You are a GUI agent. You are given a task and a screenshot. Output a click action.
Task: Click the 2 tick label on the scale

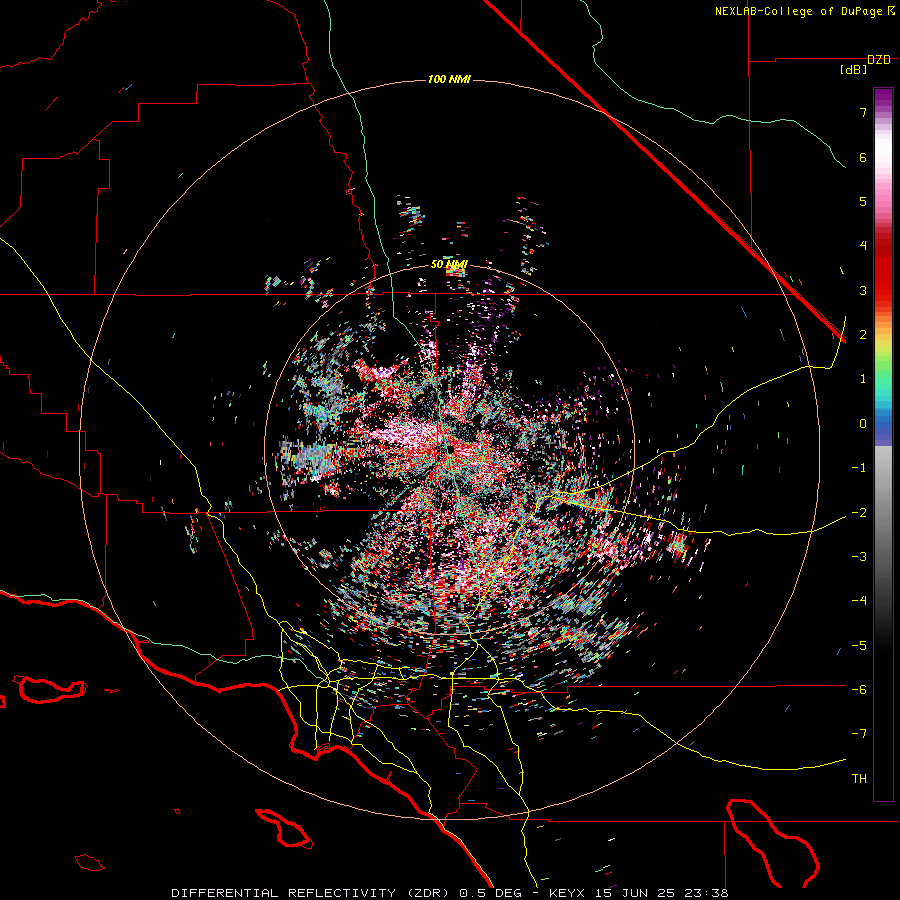click(x=863, y=335)
